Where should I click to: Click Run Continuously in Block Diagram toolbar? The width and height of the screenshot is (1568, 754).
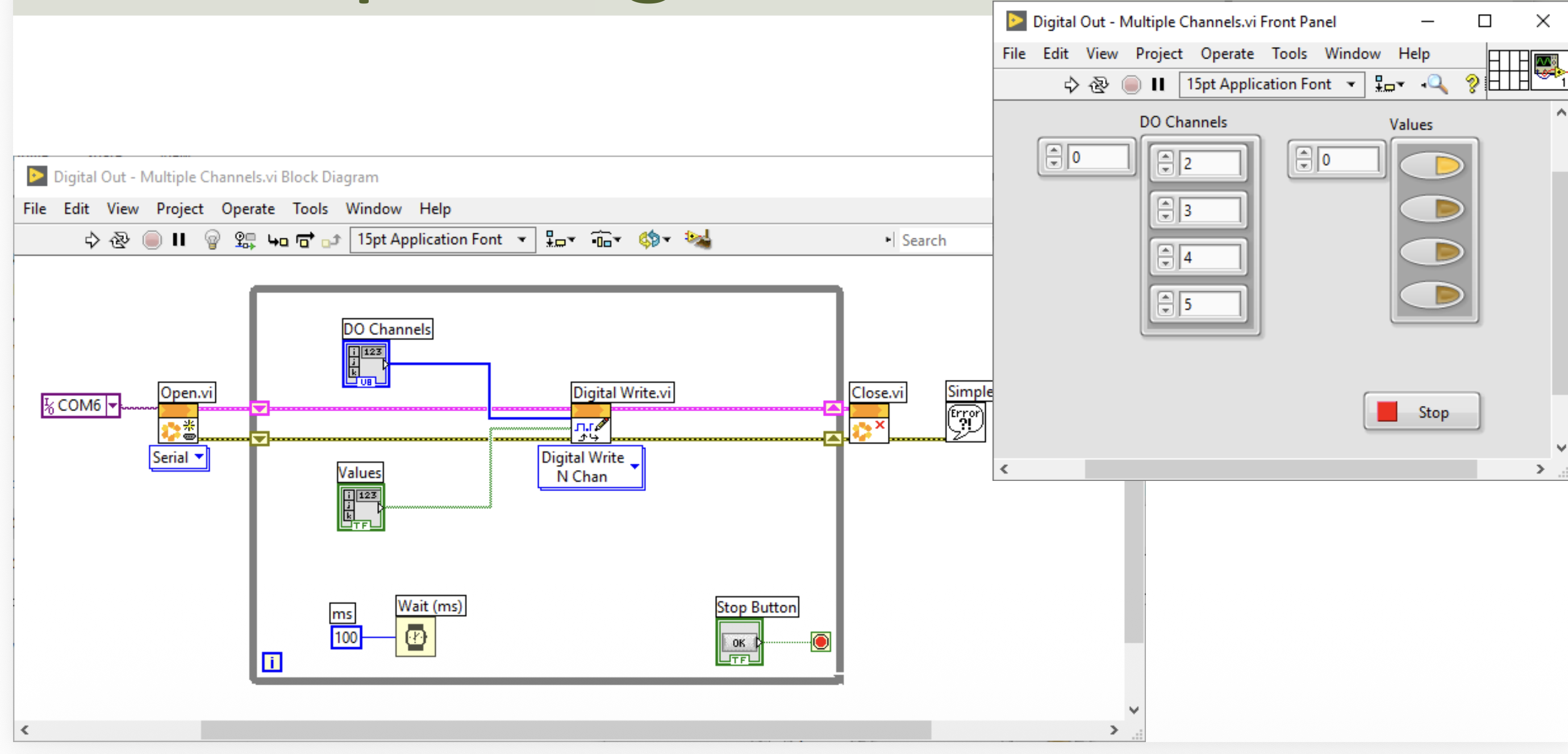(x=119, y=240)
